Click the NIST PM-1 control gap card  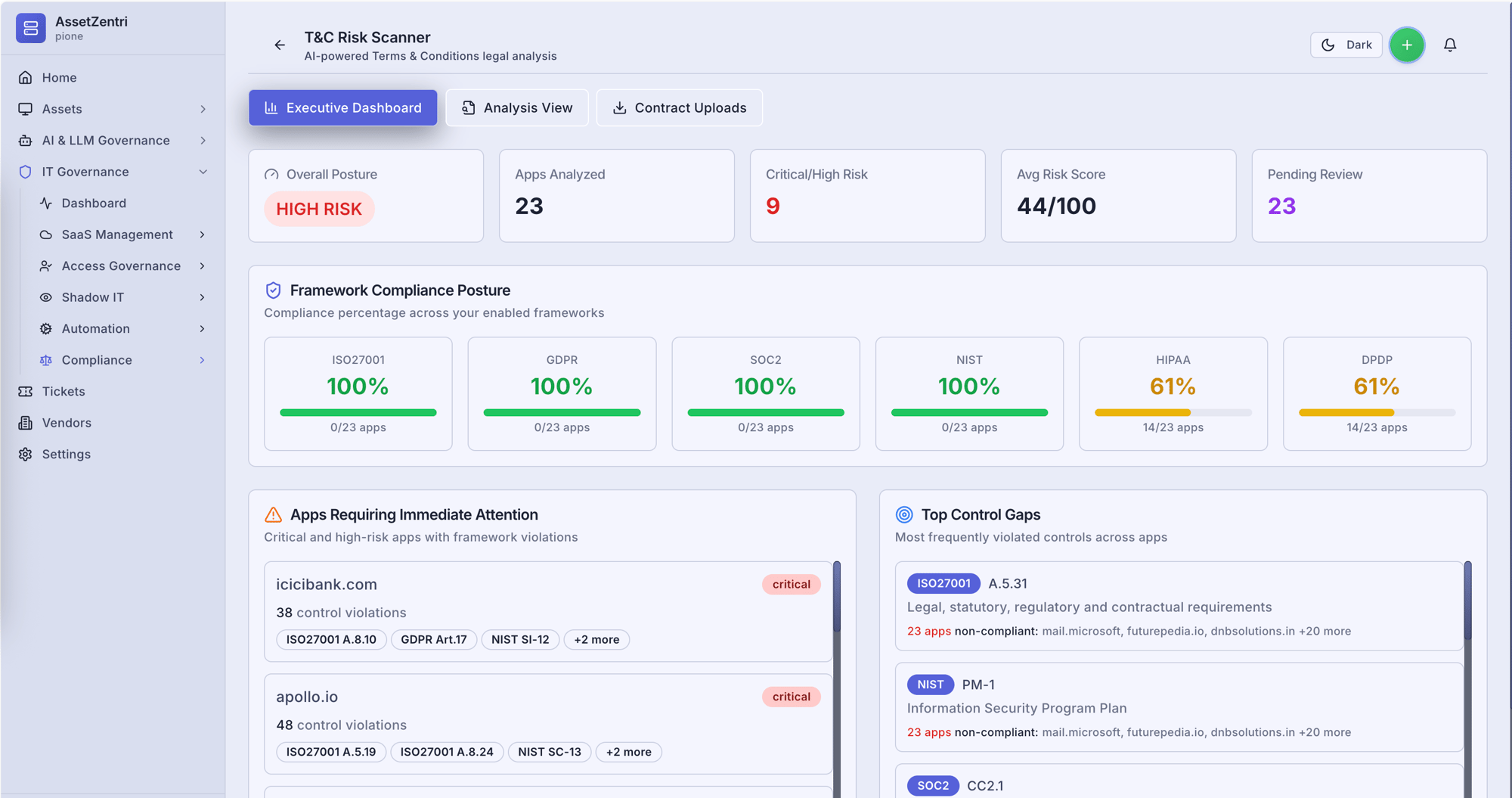(x=1179, y=707)
